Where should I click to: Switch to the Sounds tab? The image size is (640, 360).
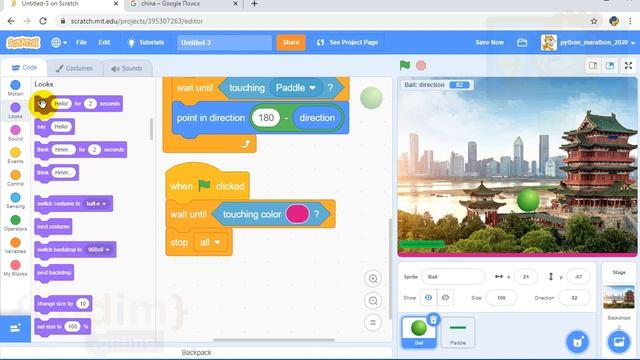tap(127, 68)
